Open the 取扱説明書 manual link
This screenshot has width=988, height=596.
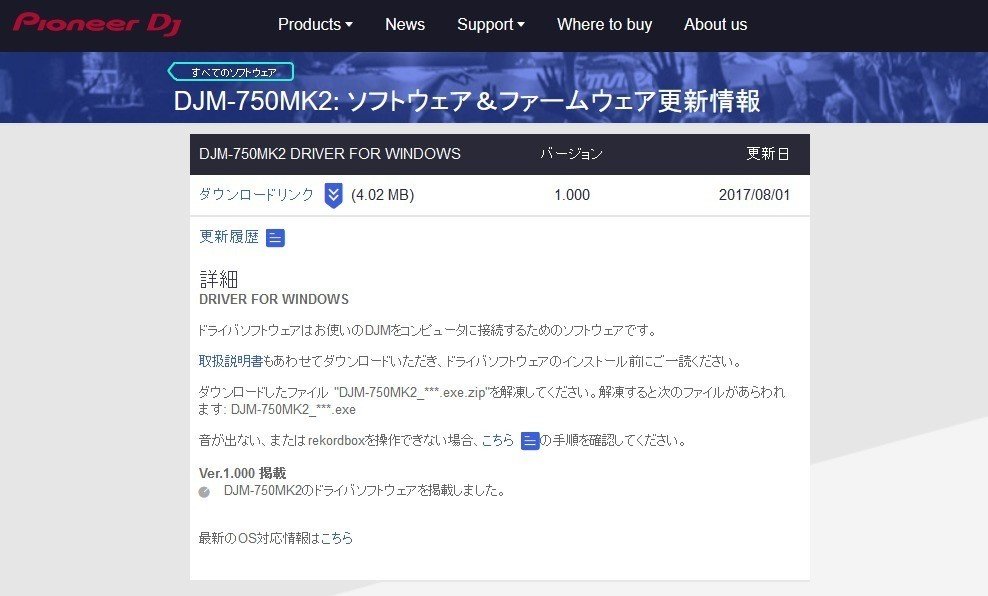coord(231,361)
